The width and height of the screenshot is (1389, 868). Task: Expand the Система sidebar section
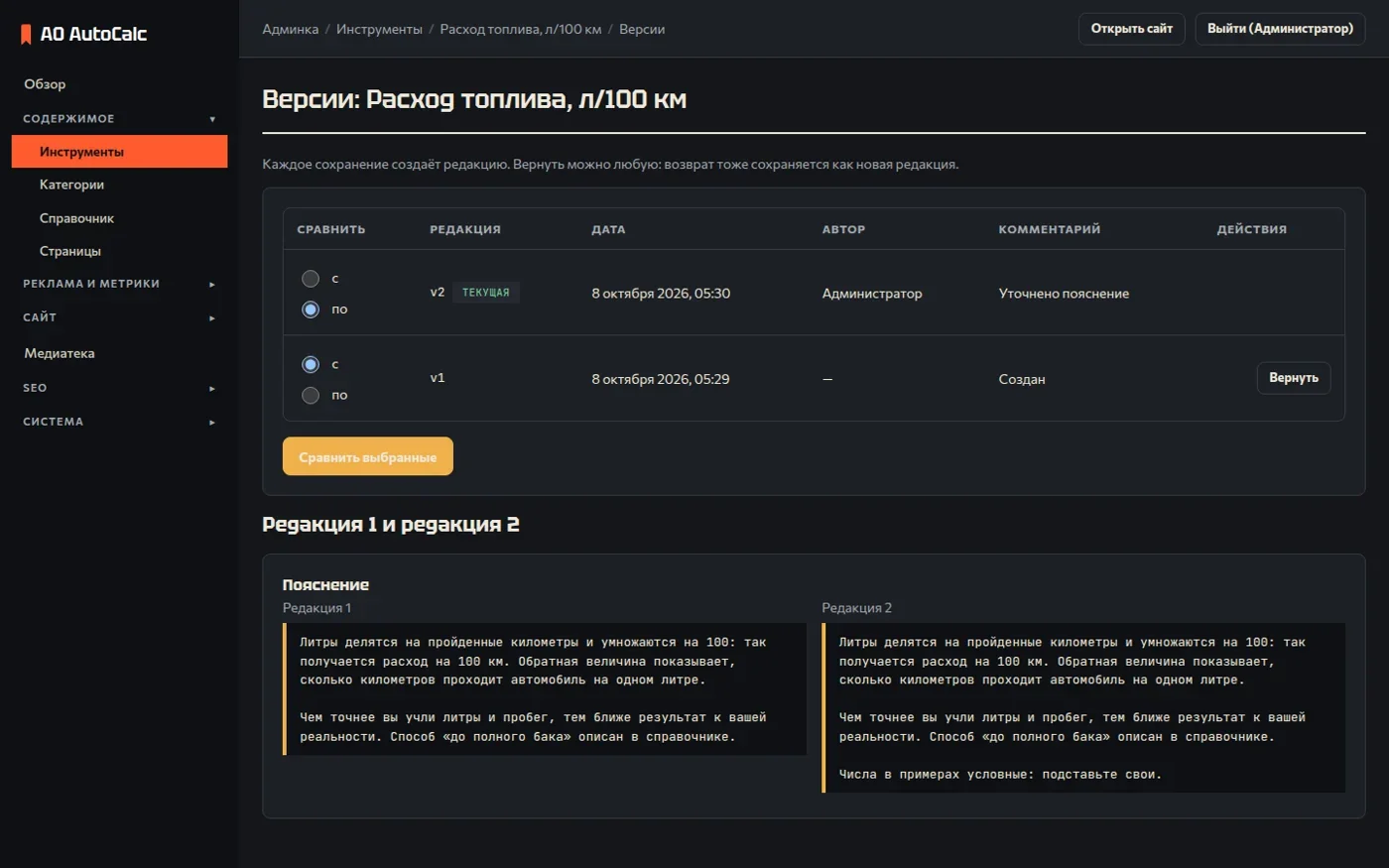point(119,422)
